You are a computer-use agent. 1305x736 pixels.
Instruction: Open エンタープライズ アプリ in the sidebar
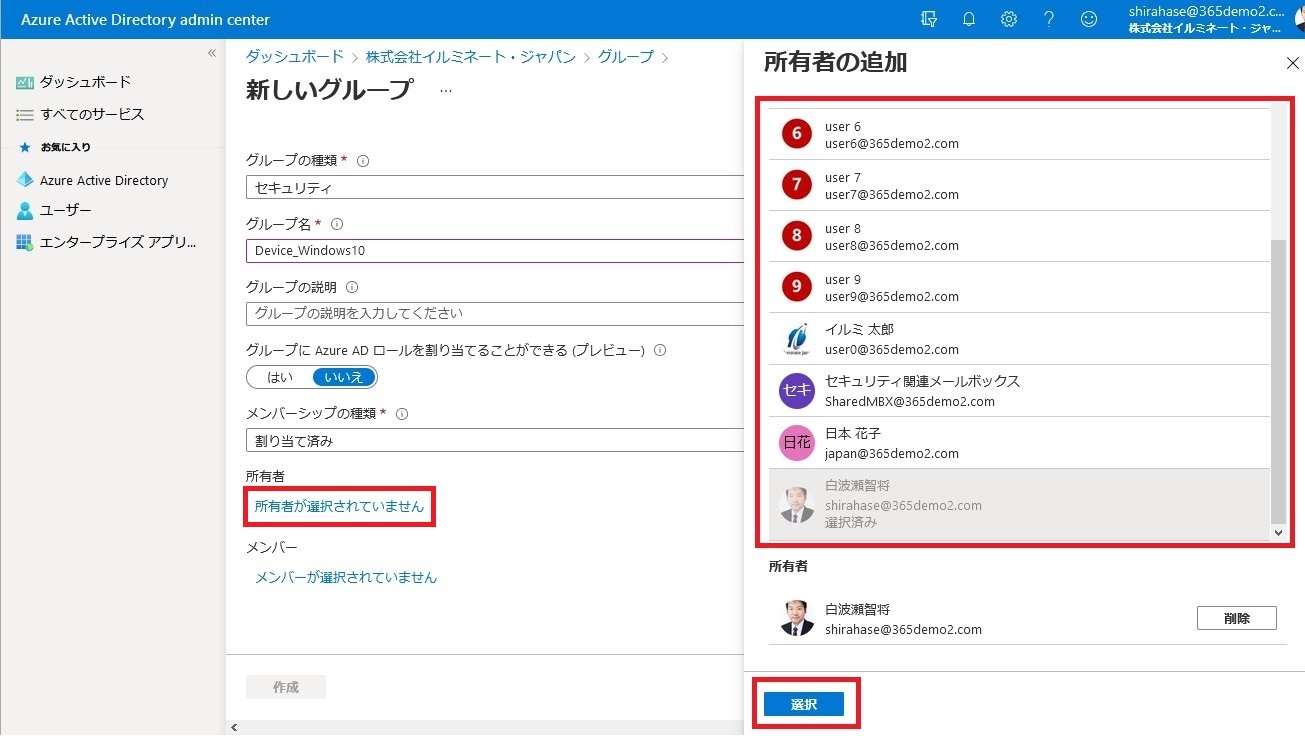tap(118, 243)
